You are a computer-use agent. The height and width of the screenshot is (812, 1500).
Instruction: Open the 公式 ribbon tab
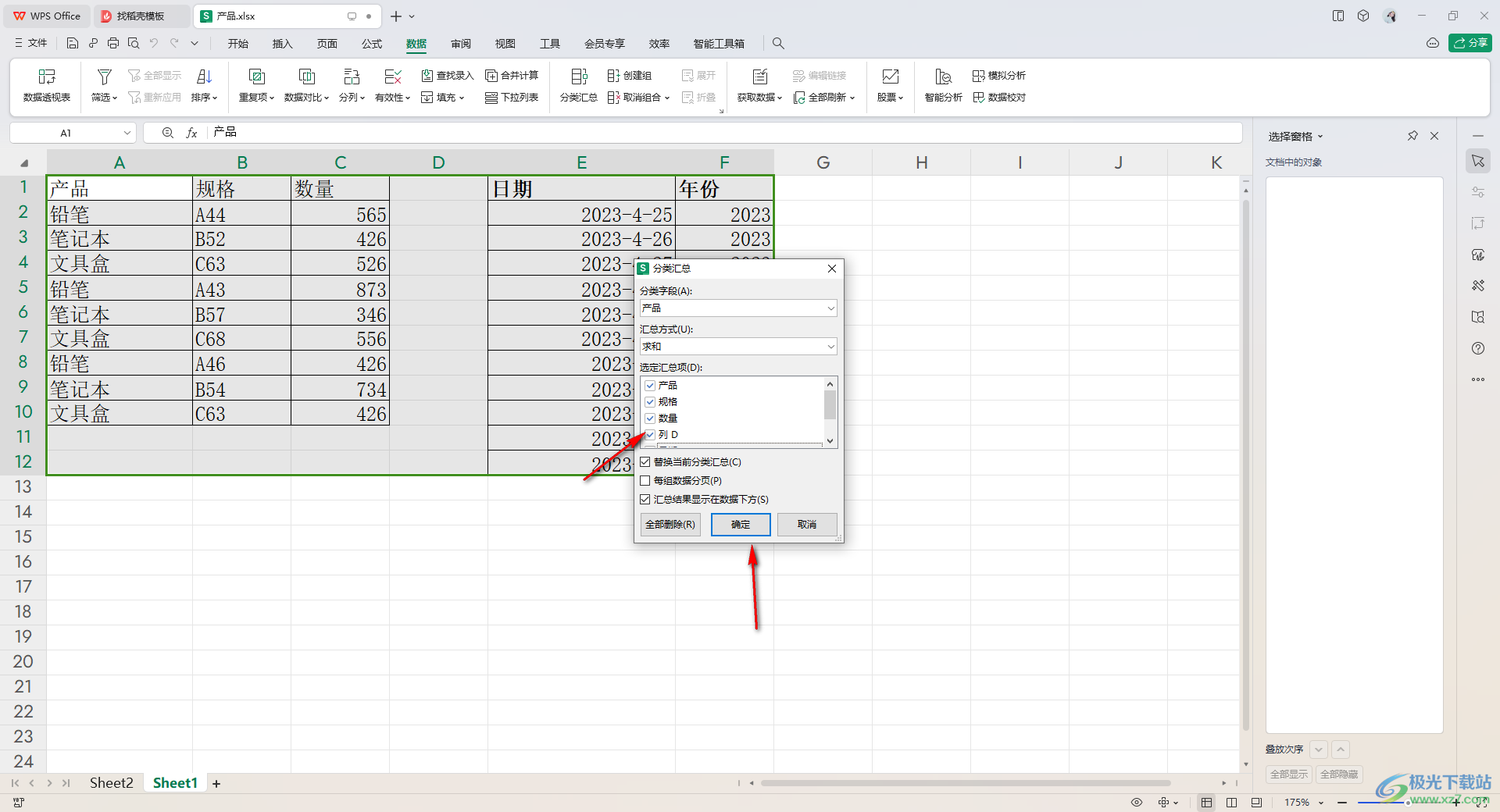372,44
